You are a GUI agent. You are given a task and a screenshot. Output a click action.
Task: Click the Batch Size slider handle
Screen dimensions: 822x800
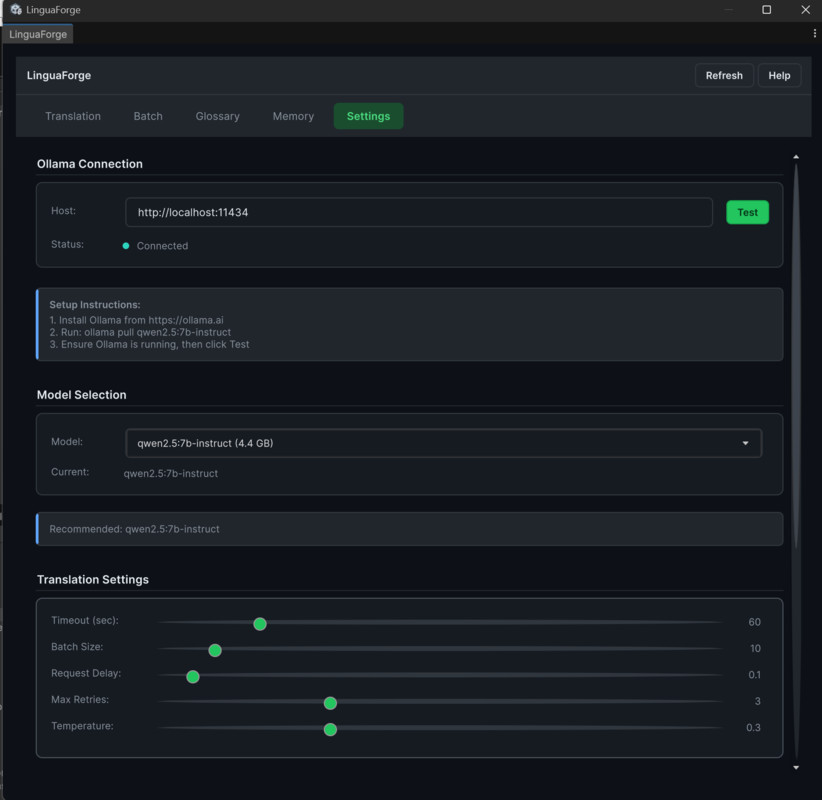click(215, 650)
